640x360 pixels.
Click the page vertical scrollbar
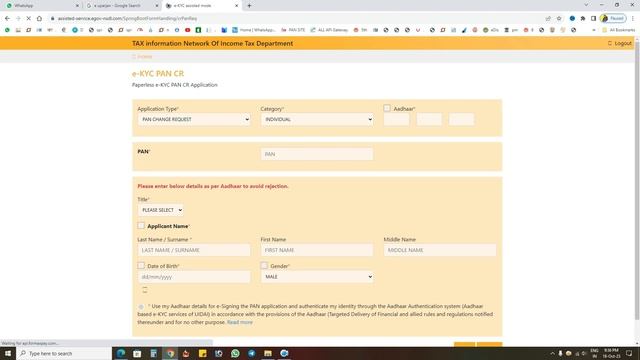(637, 180)
